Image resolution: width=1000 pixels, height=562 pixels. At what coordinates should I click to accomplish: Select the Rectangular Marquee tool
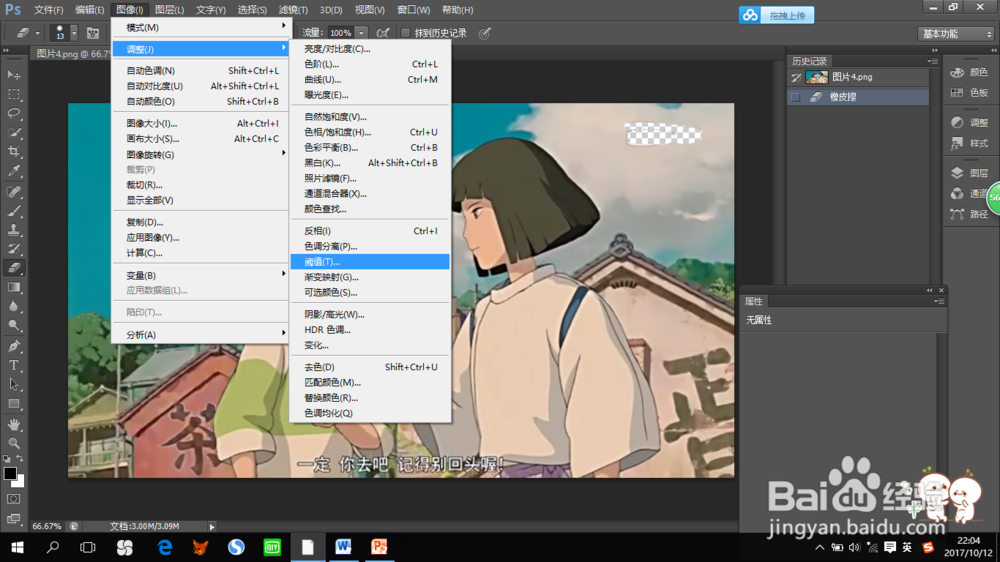point(13,94)
